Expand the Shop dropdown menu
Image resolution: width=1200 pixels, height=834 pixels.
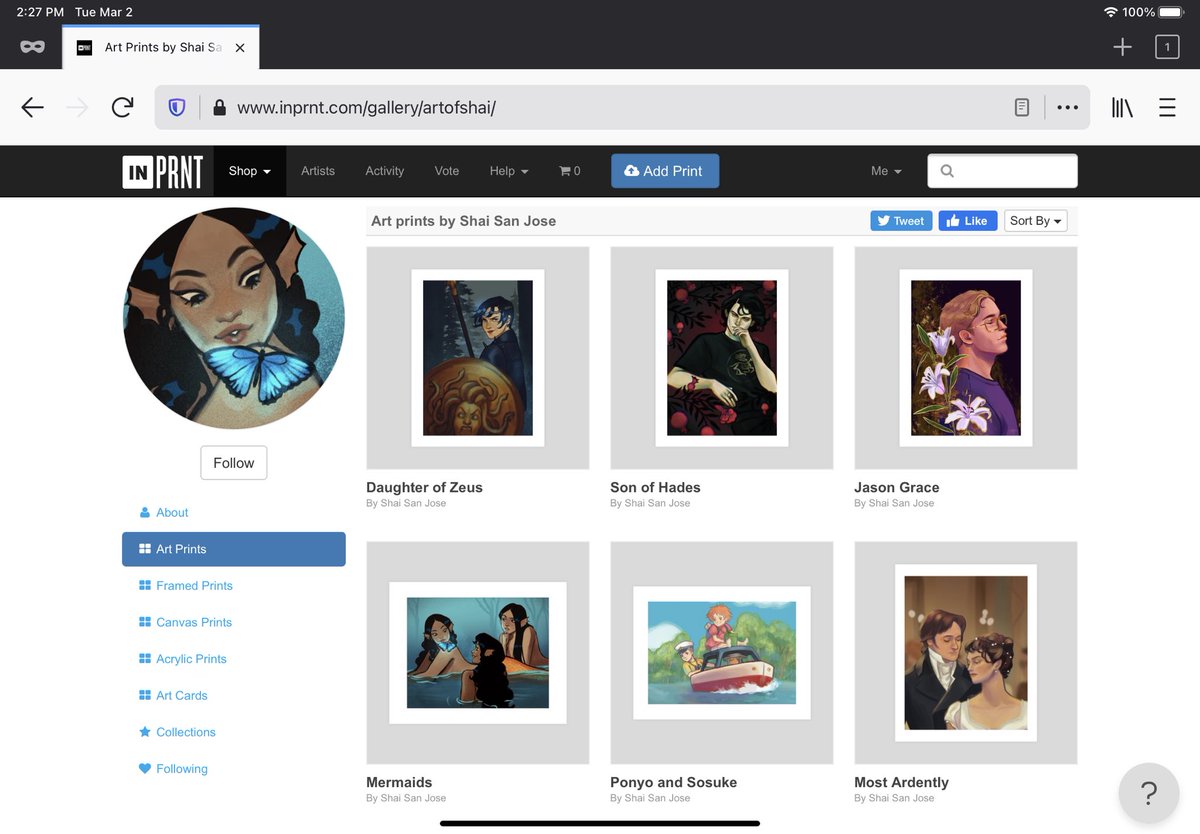coord(249,171)
